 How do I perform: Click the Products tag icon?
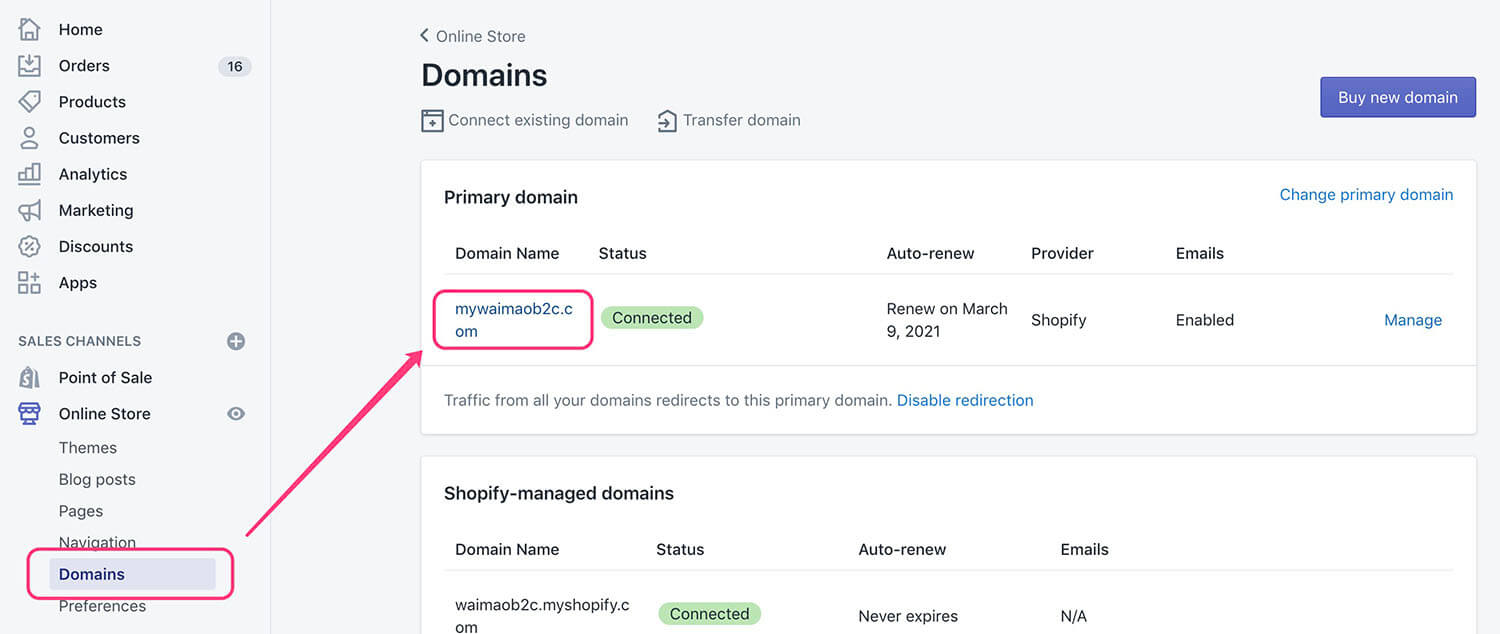click(30, 102)
